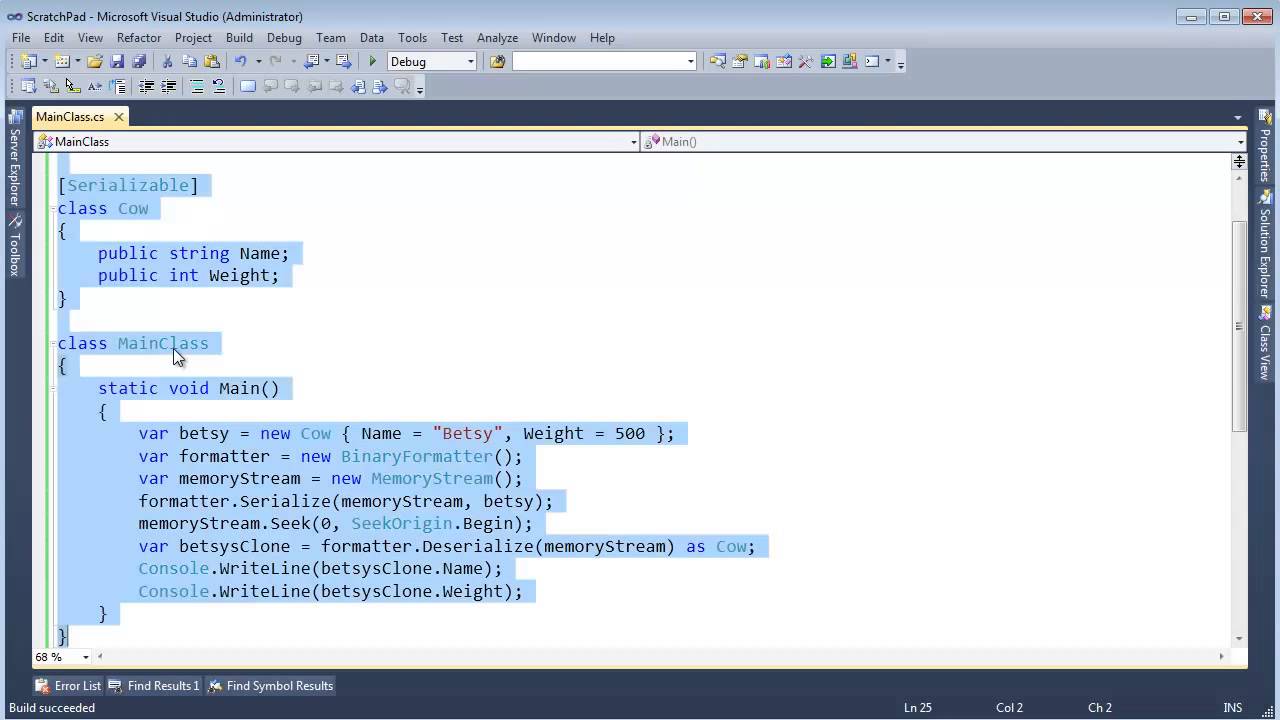Click the horizontal scroll right arrow

point(1221,657)
